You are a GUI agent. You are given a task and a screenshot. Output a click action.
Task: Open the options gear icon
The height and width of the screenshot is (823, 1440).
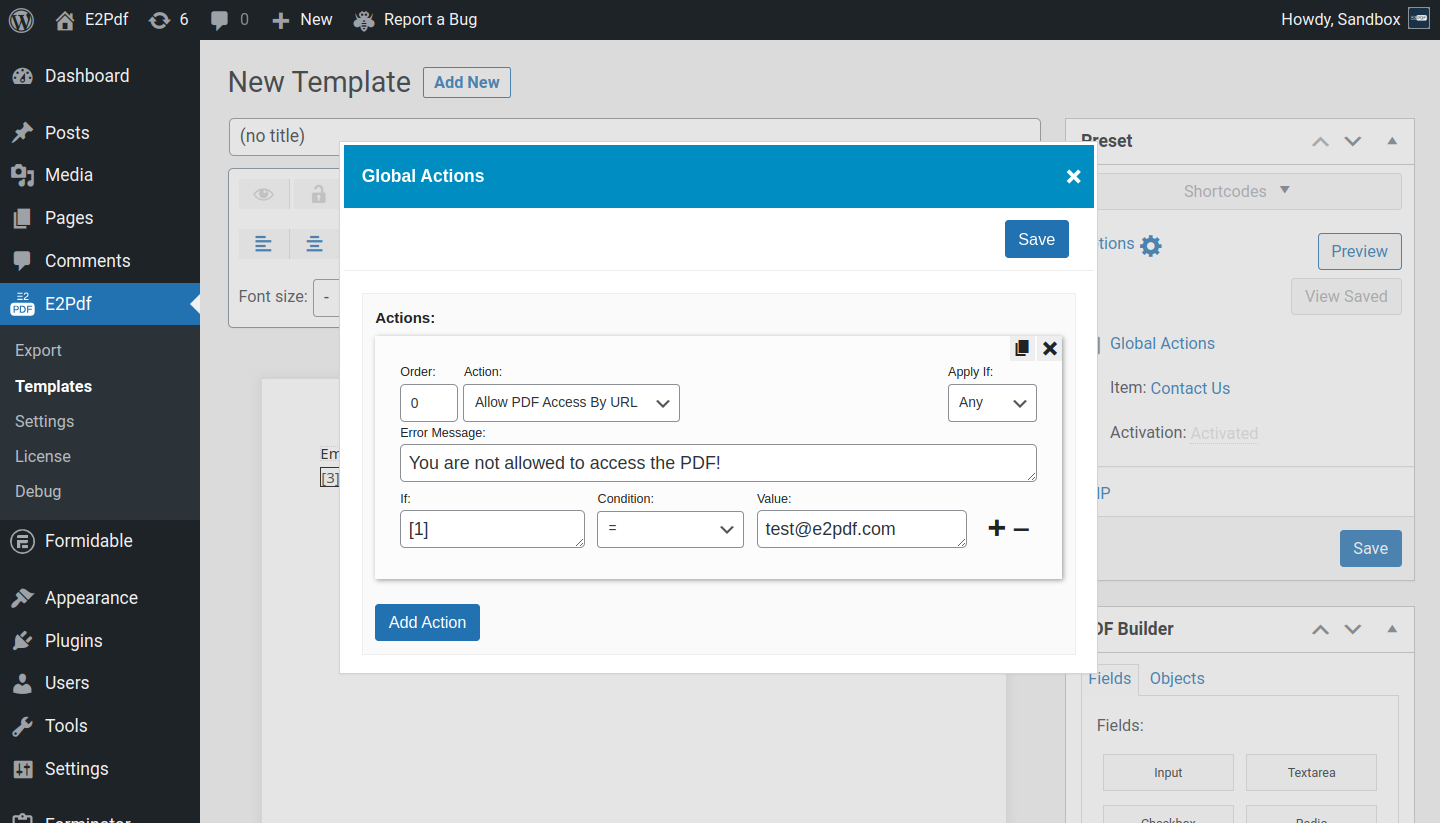point(1151,245)
